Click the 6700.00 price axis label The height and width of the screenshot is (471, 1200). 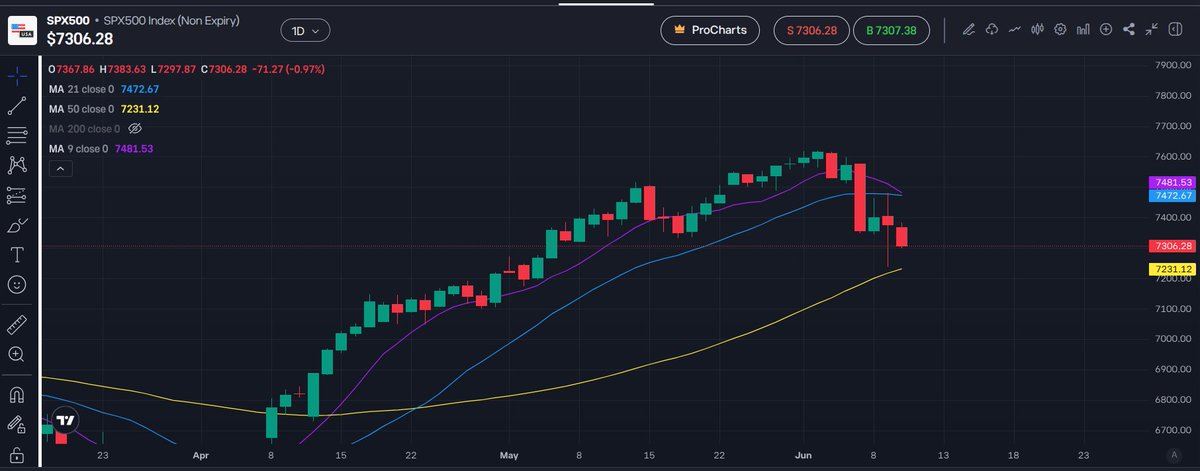point(1173,430)
